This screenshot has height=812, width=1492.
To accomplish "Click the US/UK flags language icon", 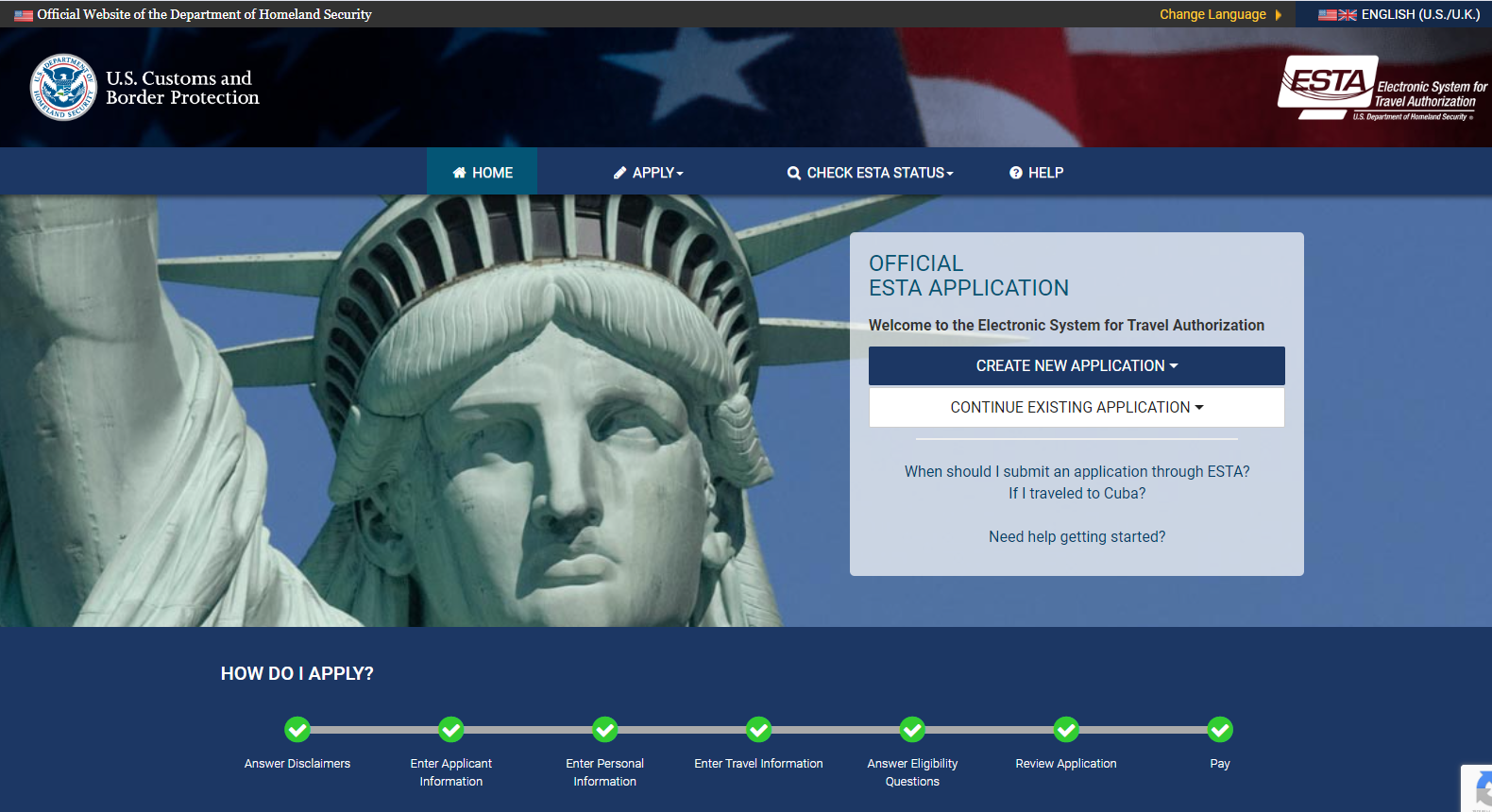I will coord(1337,14).
